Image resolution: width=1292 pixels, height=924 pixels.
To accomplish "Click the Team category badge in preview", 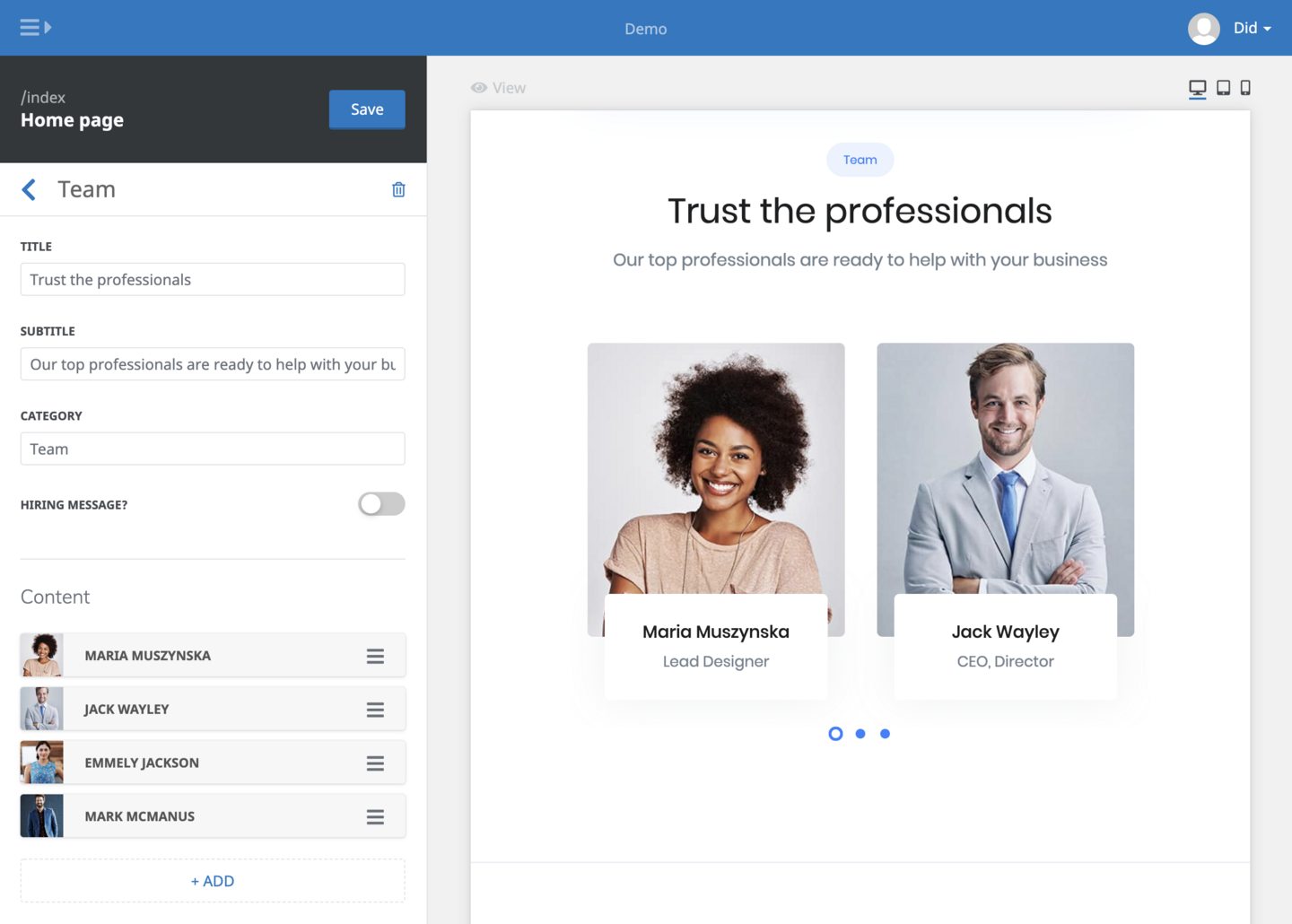I will [x=860, y=160].
